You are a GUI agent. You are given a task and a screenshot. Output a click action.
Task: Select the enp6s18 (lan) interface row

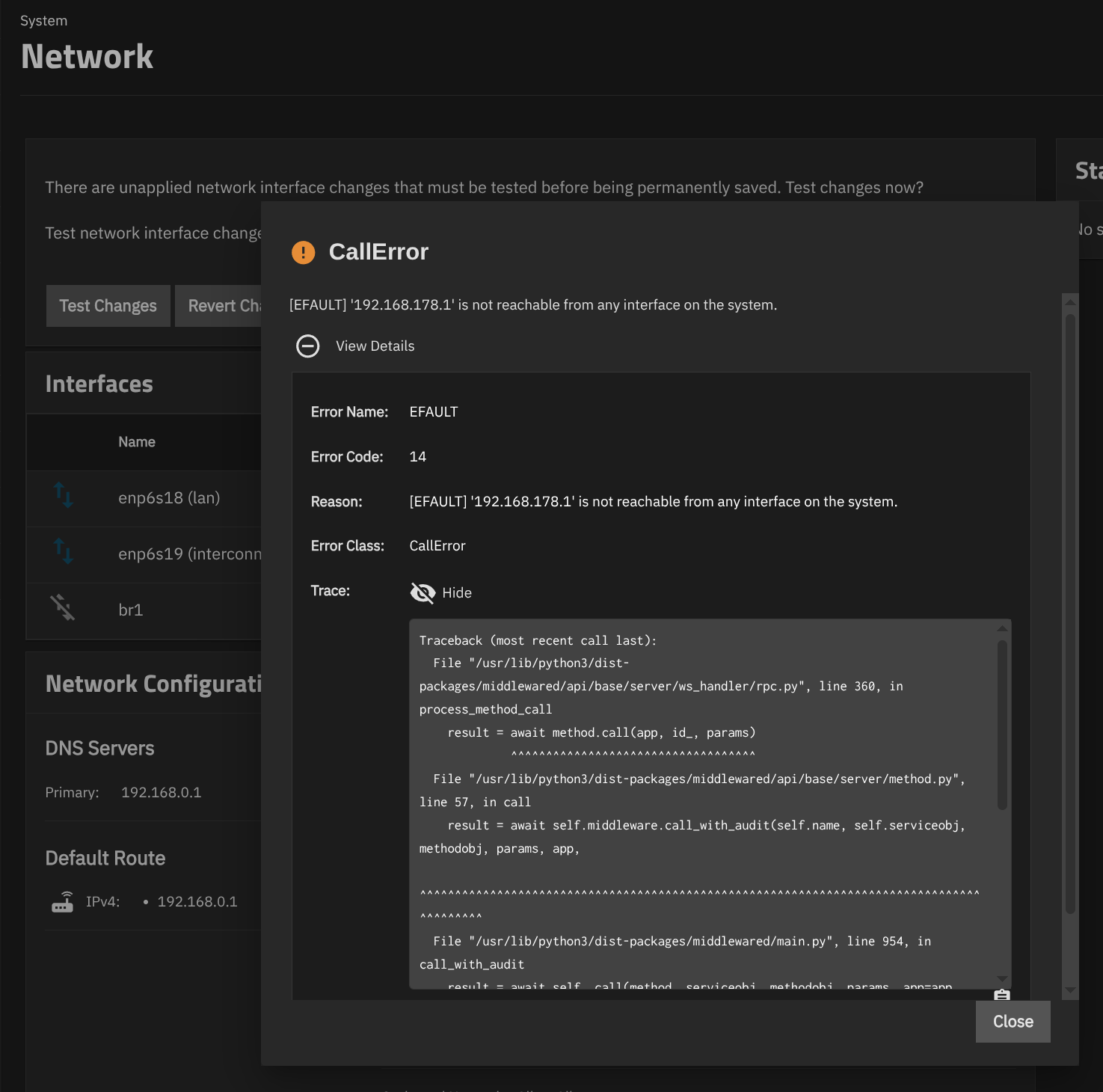pos(169,498)
